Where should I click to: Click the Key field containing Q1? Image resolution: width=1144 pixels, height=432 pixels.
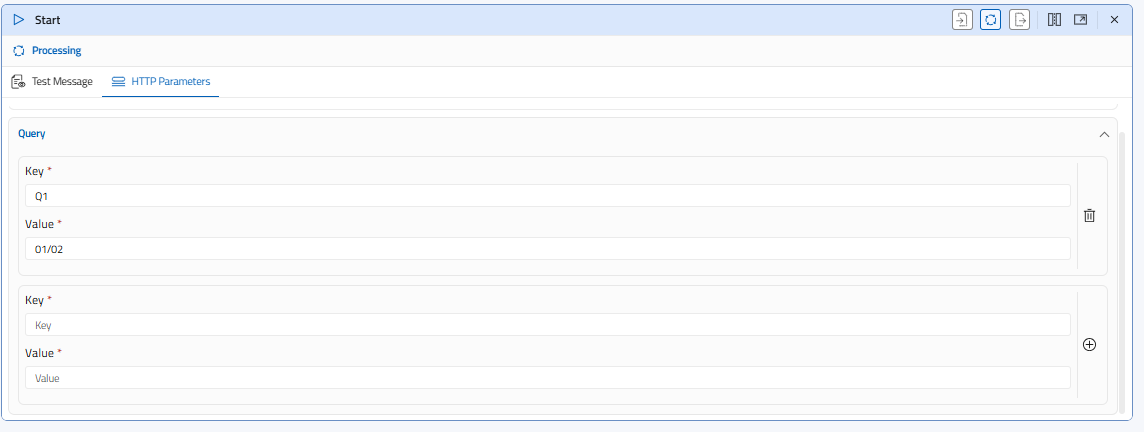tap(547, 196)
